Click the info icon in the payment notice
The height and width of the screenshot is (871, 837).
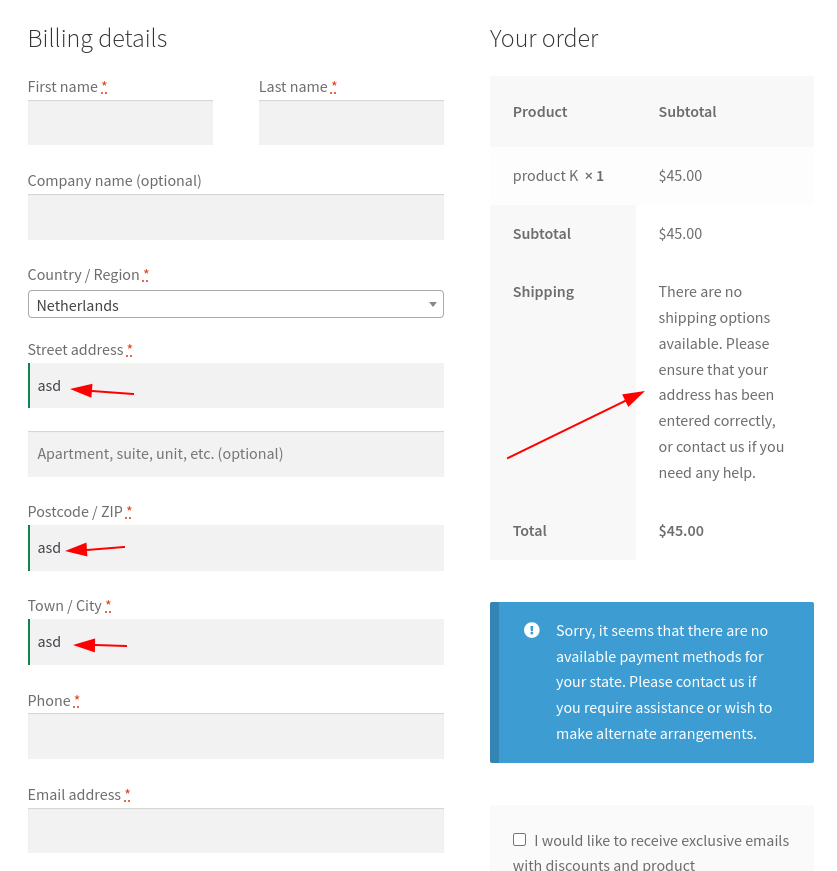[532, 630]
